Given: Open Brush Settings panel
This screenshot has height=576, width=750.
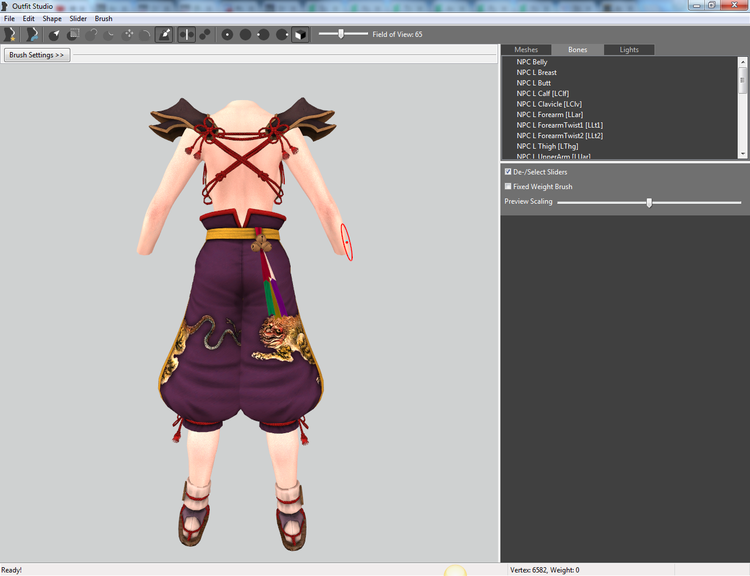Looking at the screenshot, I should (37, 55).
